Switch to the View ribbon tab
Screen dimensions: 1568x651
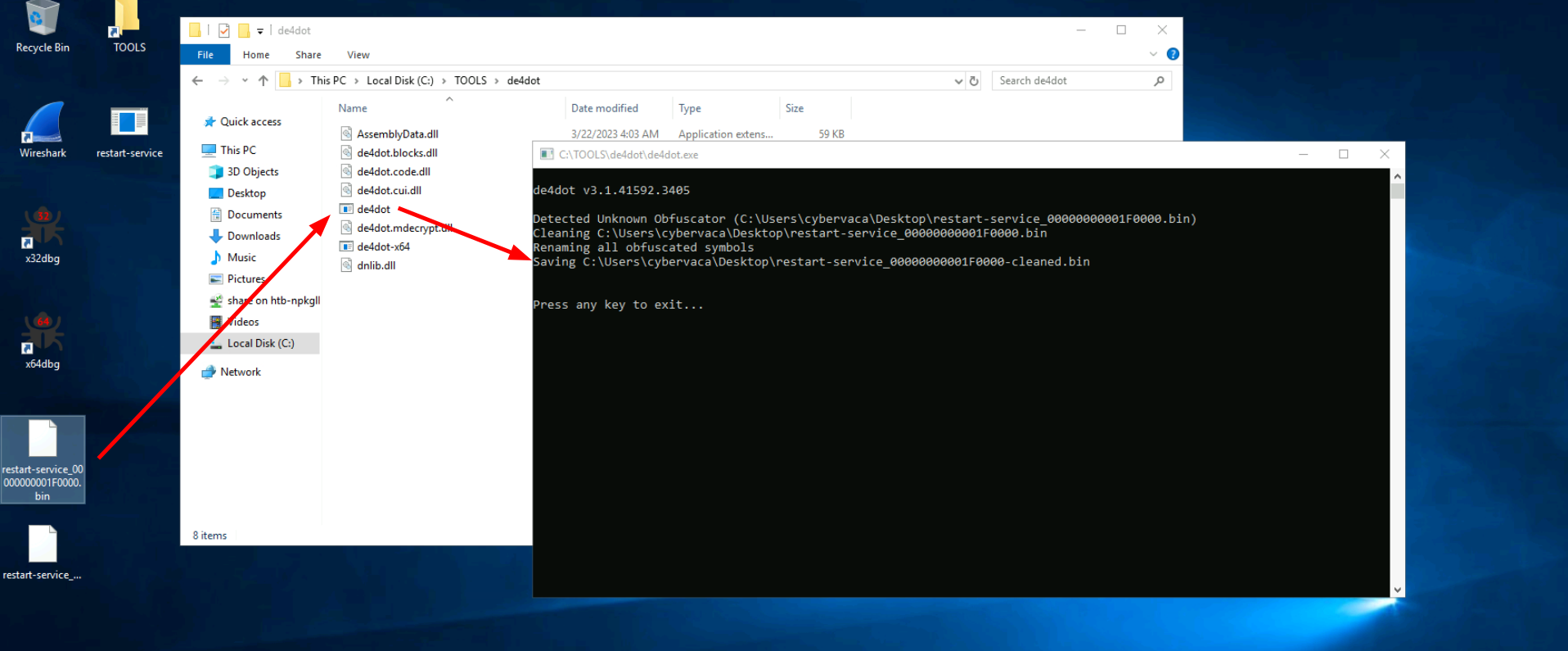pos(358,55)
